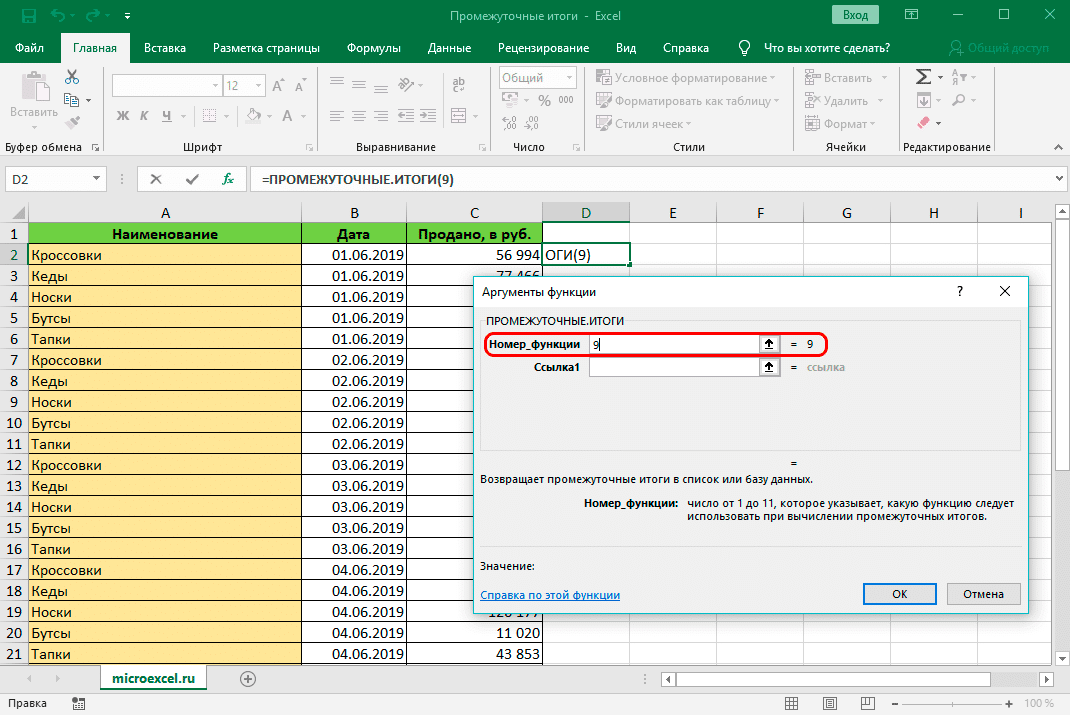Cancel the formula entry with the X icon

(156, 179)
